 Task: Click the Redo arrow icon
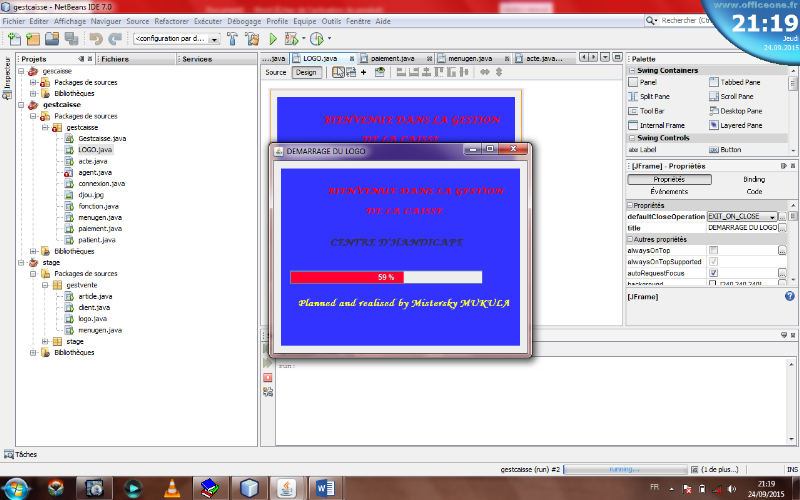(x=115, y=39)
